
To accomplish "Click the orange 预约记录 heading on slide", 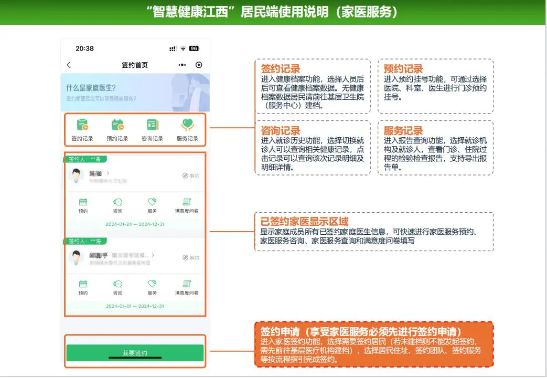I will (403, 68).
